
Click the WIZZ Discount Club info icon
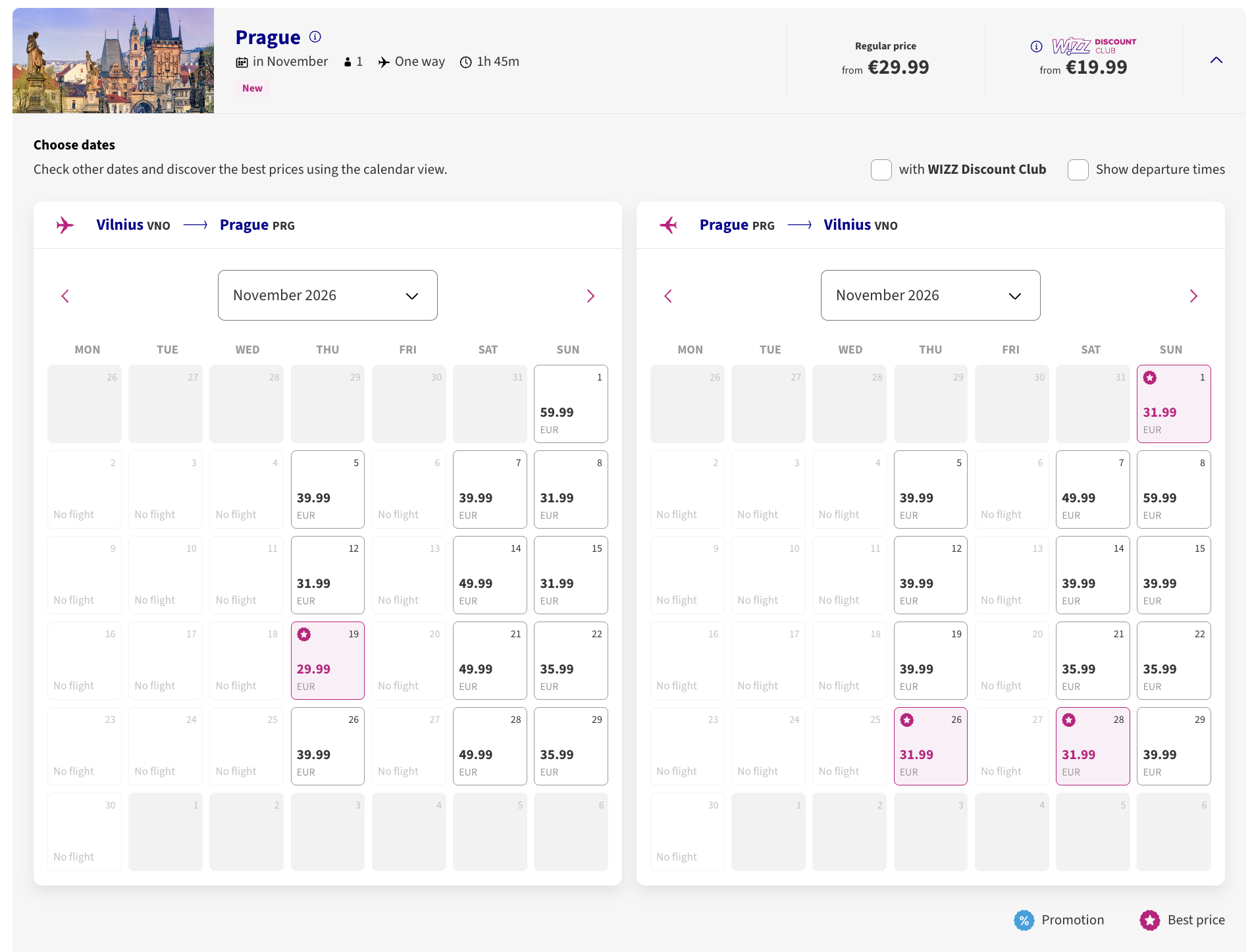pyautogui.click(x=1036, y=46)
